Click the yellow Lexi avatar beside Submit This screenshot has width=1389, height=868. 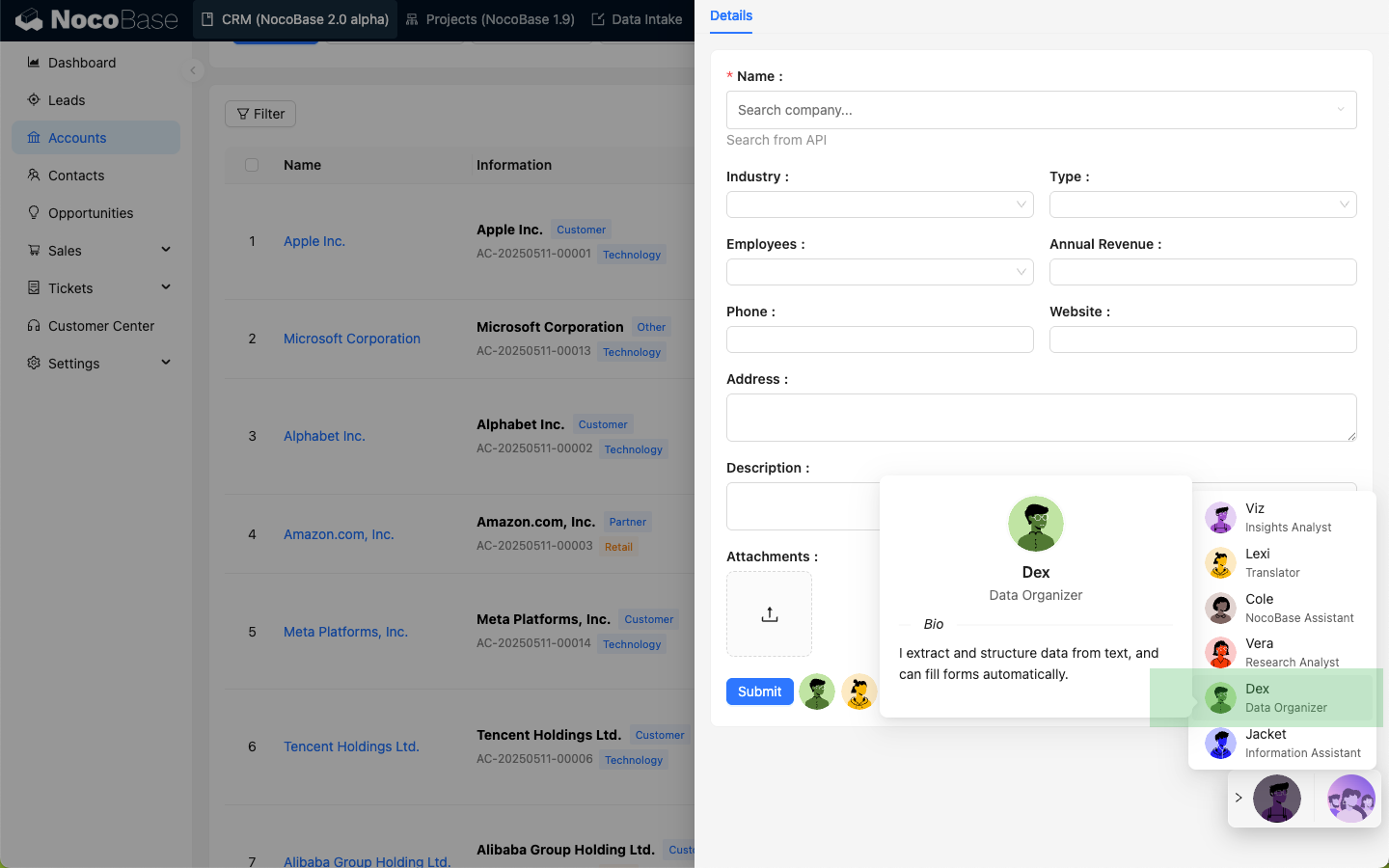[x=858, y=692]
